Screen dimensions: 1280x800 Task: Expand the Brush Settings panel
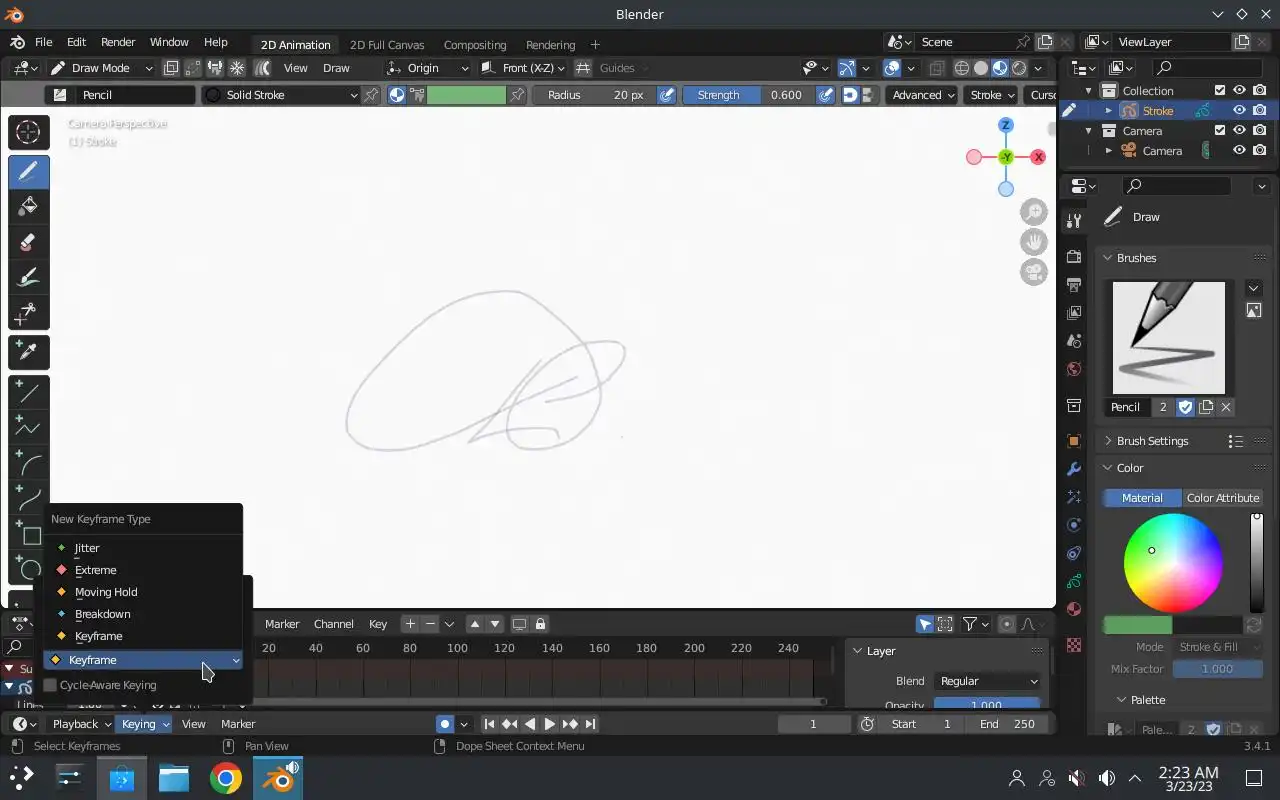[1152, 441]
